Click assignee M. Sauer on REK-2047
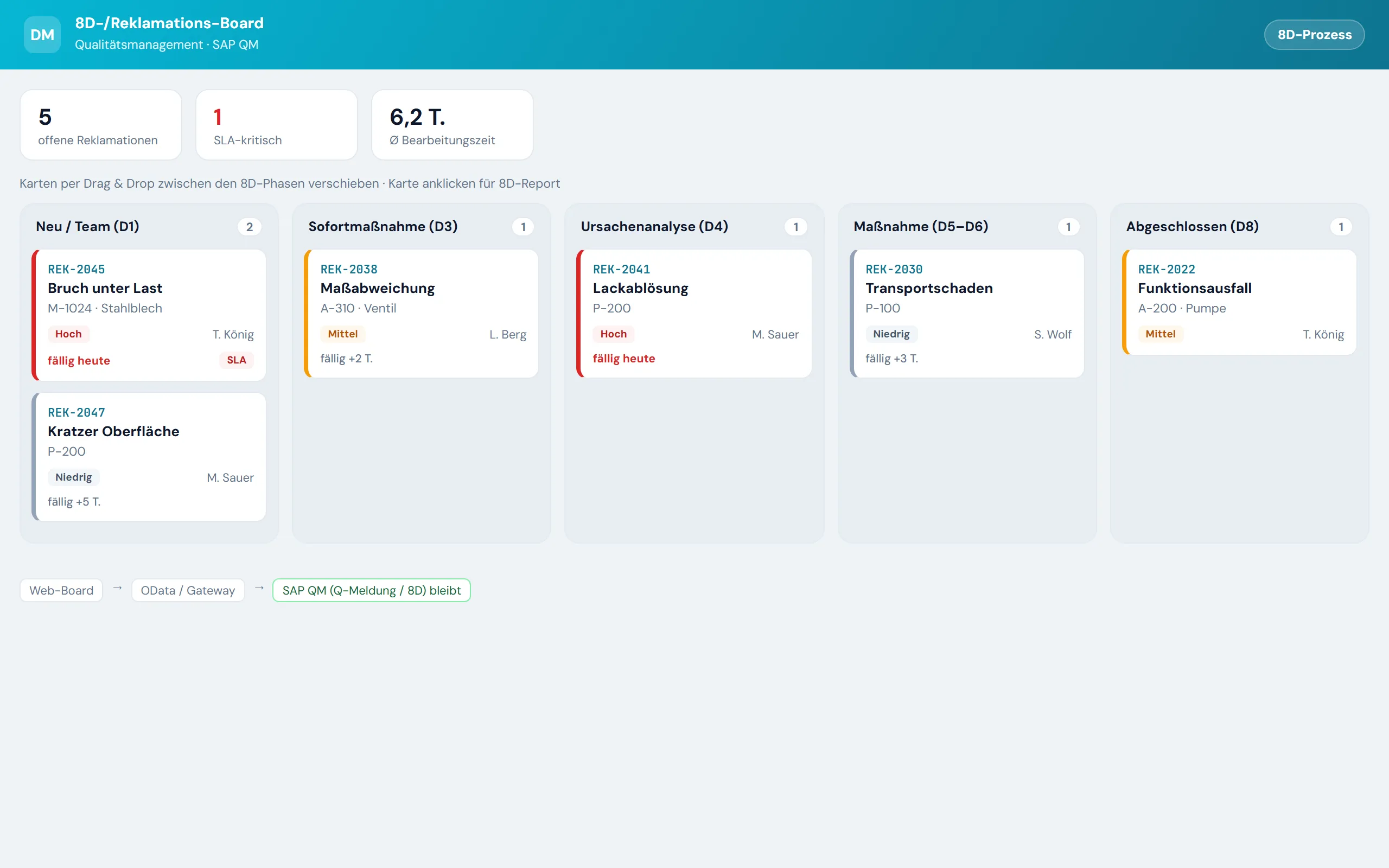Screen dimensions: 1389x868 (230, 477)
